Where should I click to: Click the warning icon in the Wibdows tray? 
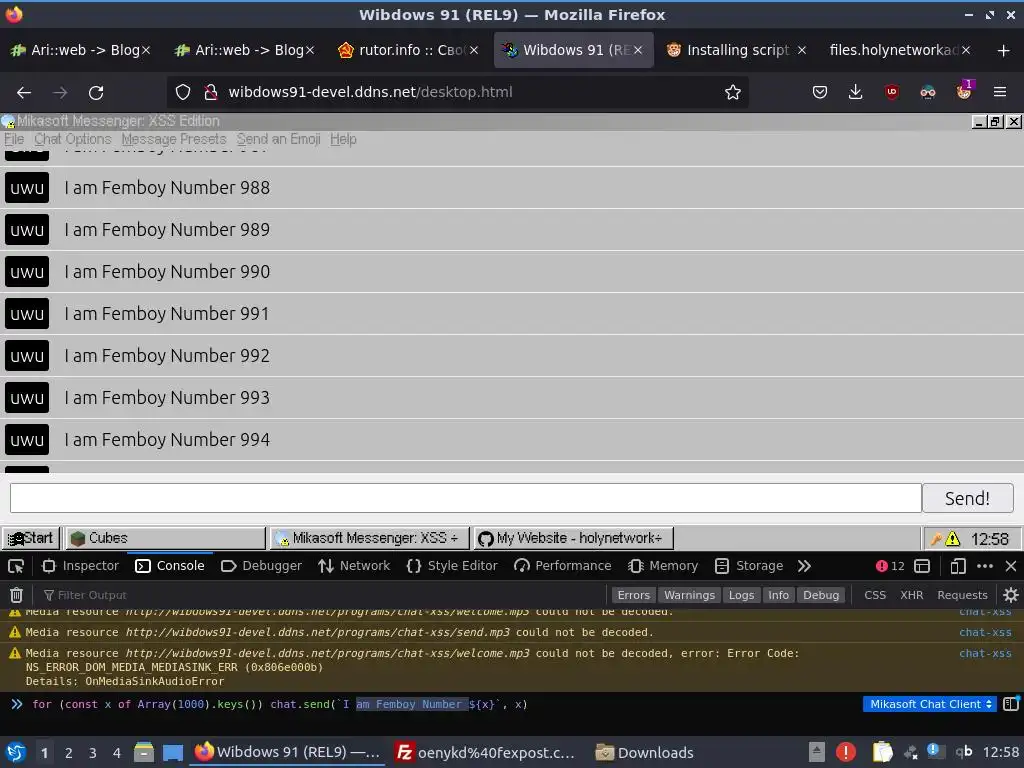click(x=953, y=539)
